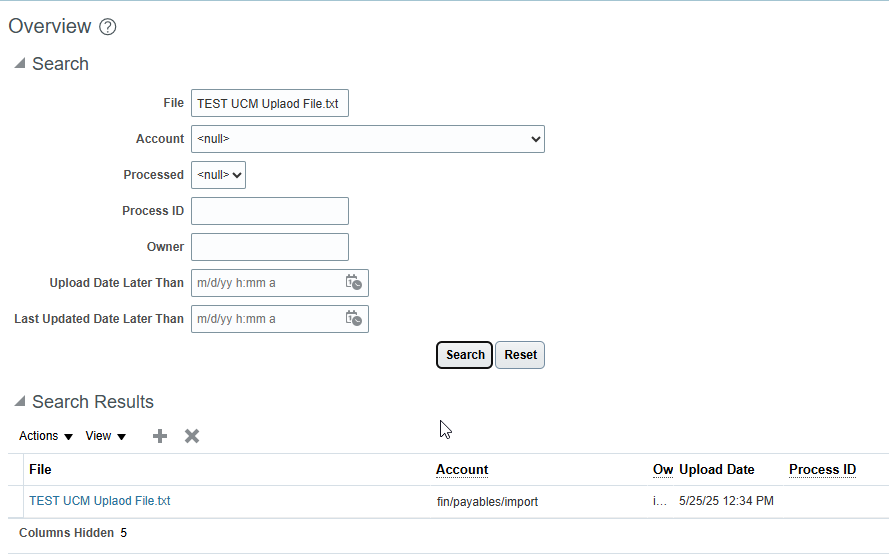This screenshot has width=889, height=554.
Task: Click the Reset button
Action: pos(520,355)
